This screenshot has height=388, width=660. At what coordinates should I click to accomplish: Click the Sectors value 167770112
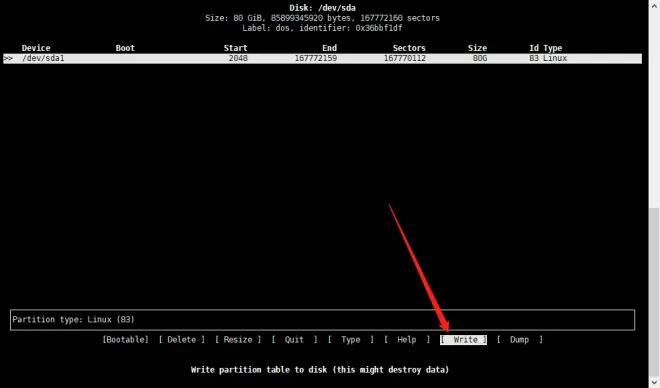coord(405,58)
